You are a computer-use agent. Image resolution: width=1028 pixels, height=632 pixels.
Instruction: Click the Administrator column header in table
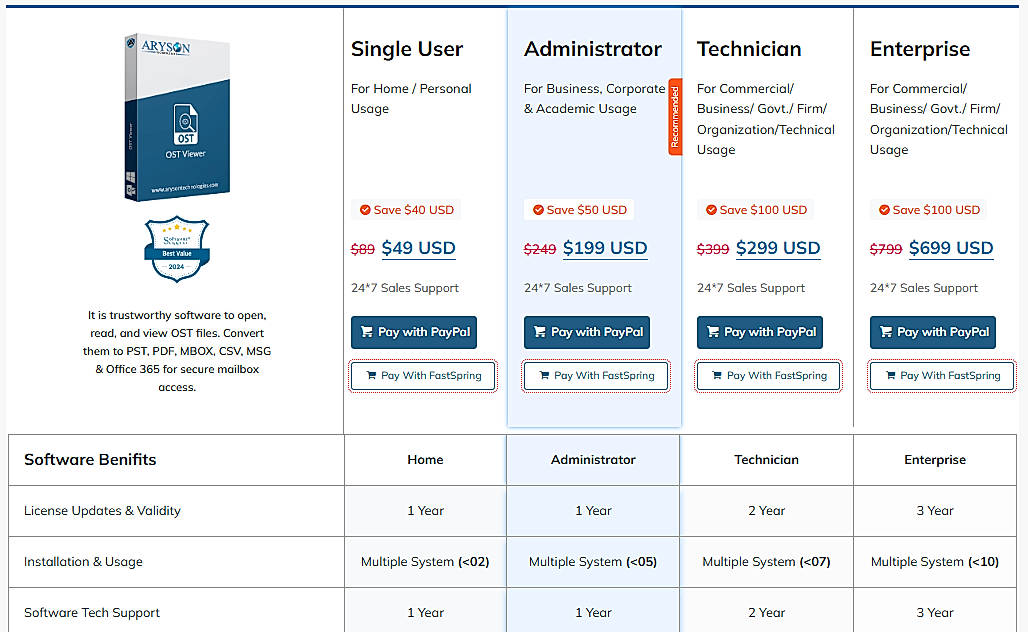coord(593,460)
